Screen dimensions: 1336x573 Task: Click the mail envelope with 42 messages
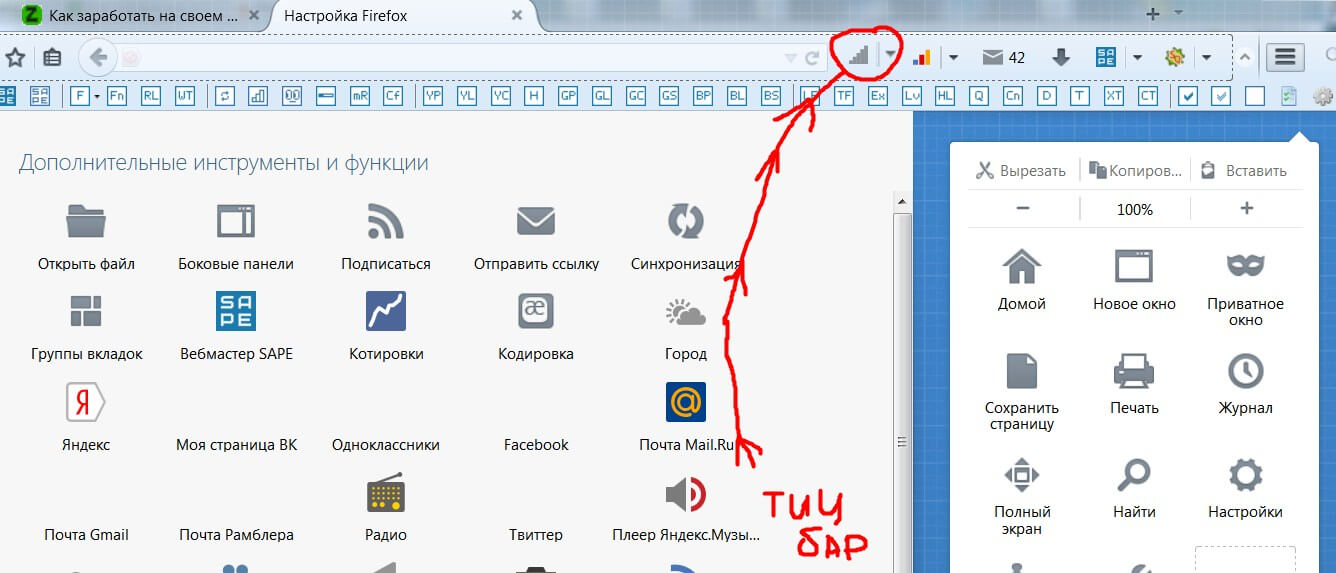(1004, 57)
